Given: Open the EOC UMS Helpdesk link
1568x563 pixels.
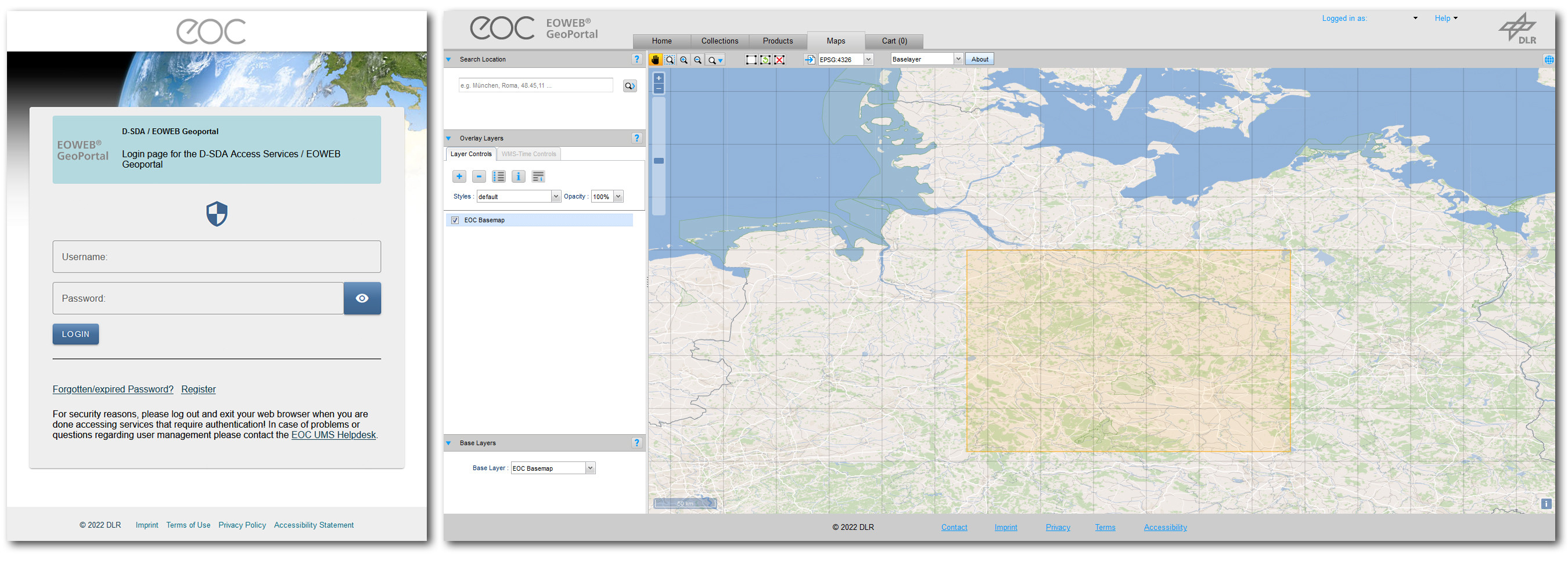Looking at the screenshot, I should tap(333, 435).
